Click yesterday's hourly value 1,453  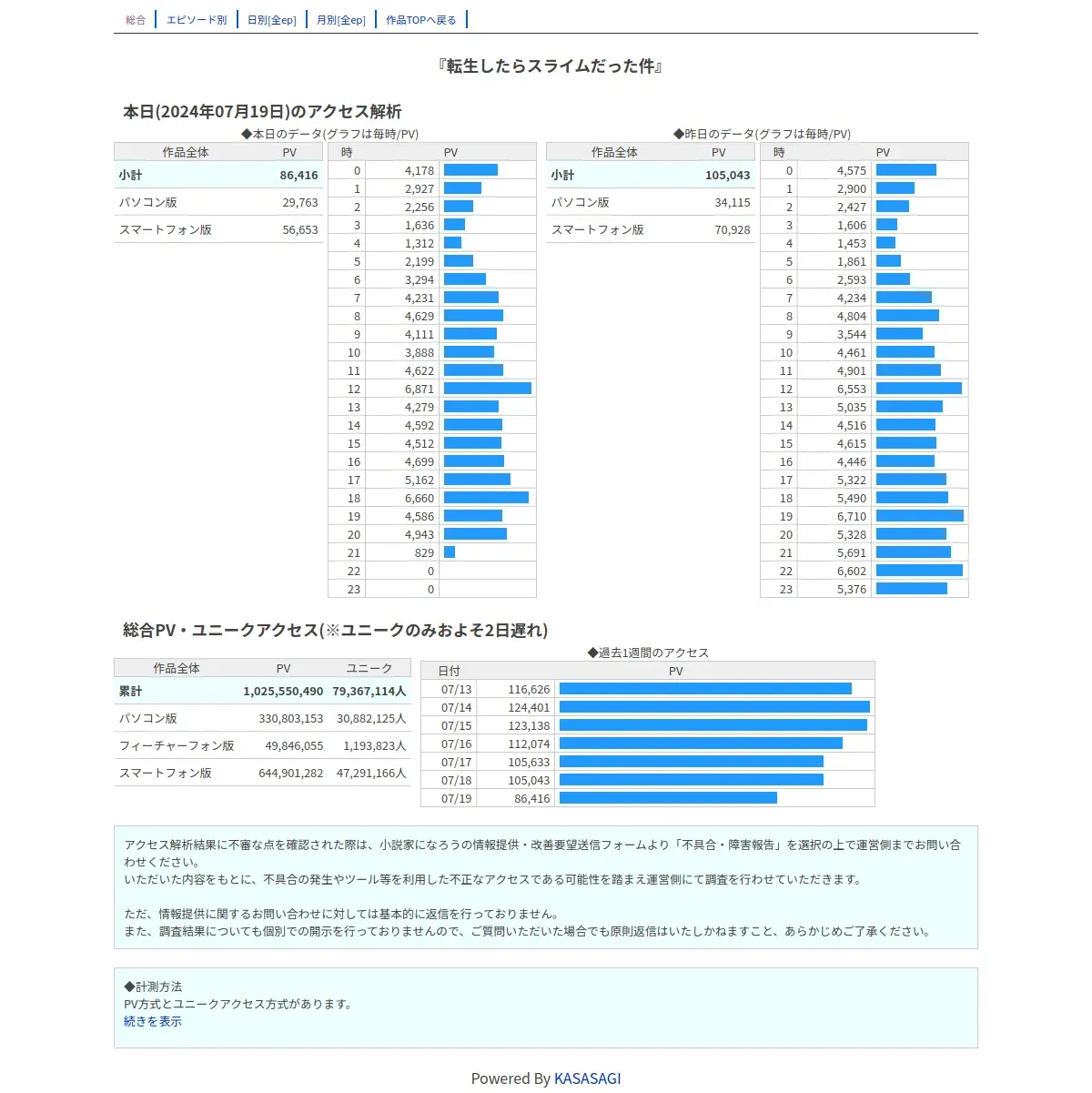[x=852, y=244]
